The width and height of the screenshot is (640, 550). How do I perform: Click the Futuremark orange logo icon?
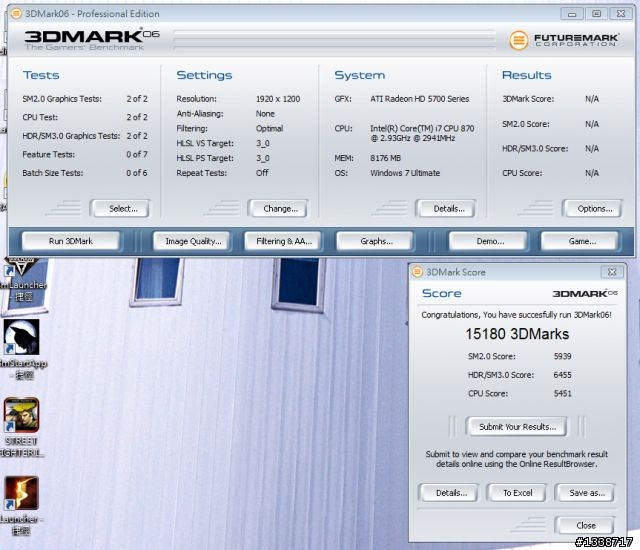click(518, 40)
